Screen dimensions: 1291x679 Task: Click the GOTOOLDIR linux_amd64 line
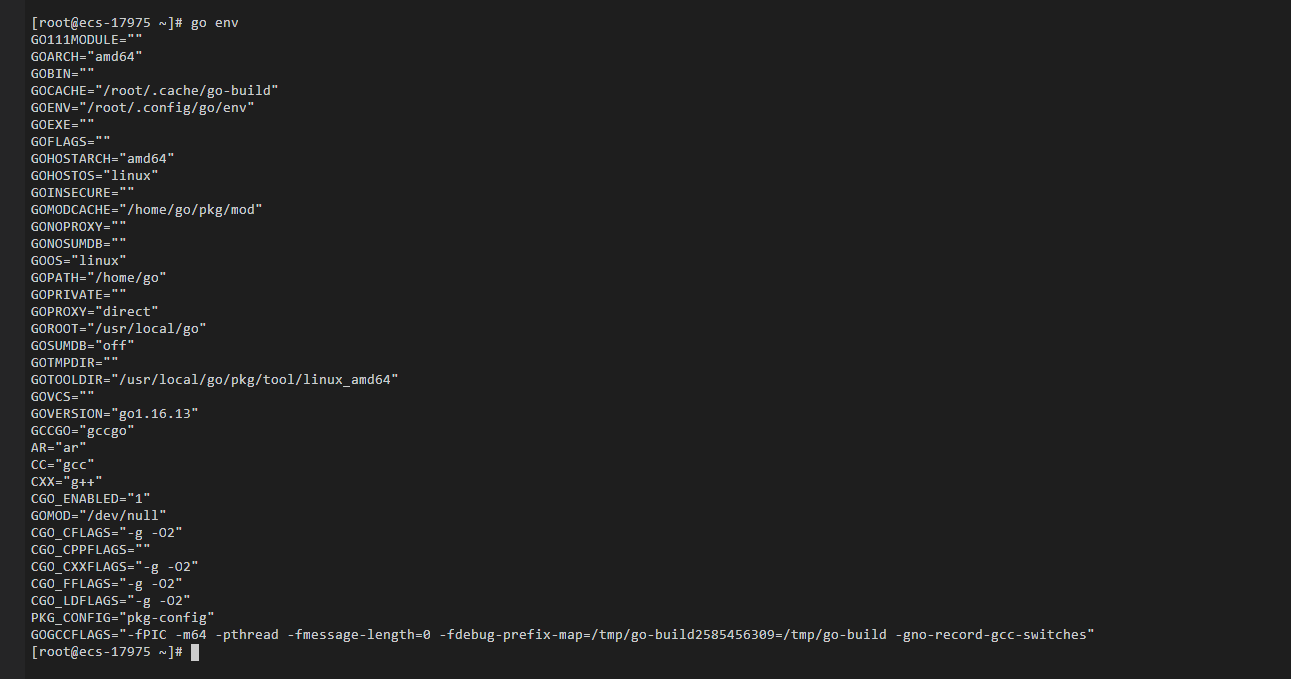point(215,379)
